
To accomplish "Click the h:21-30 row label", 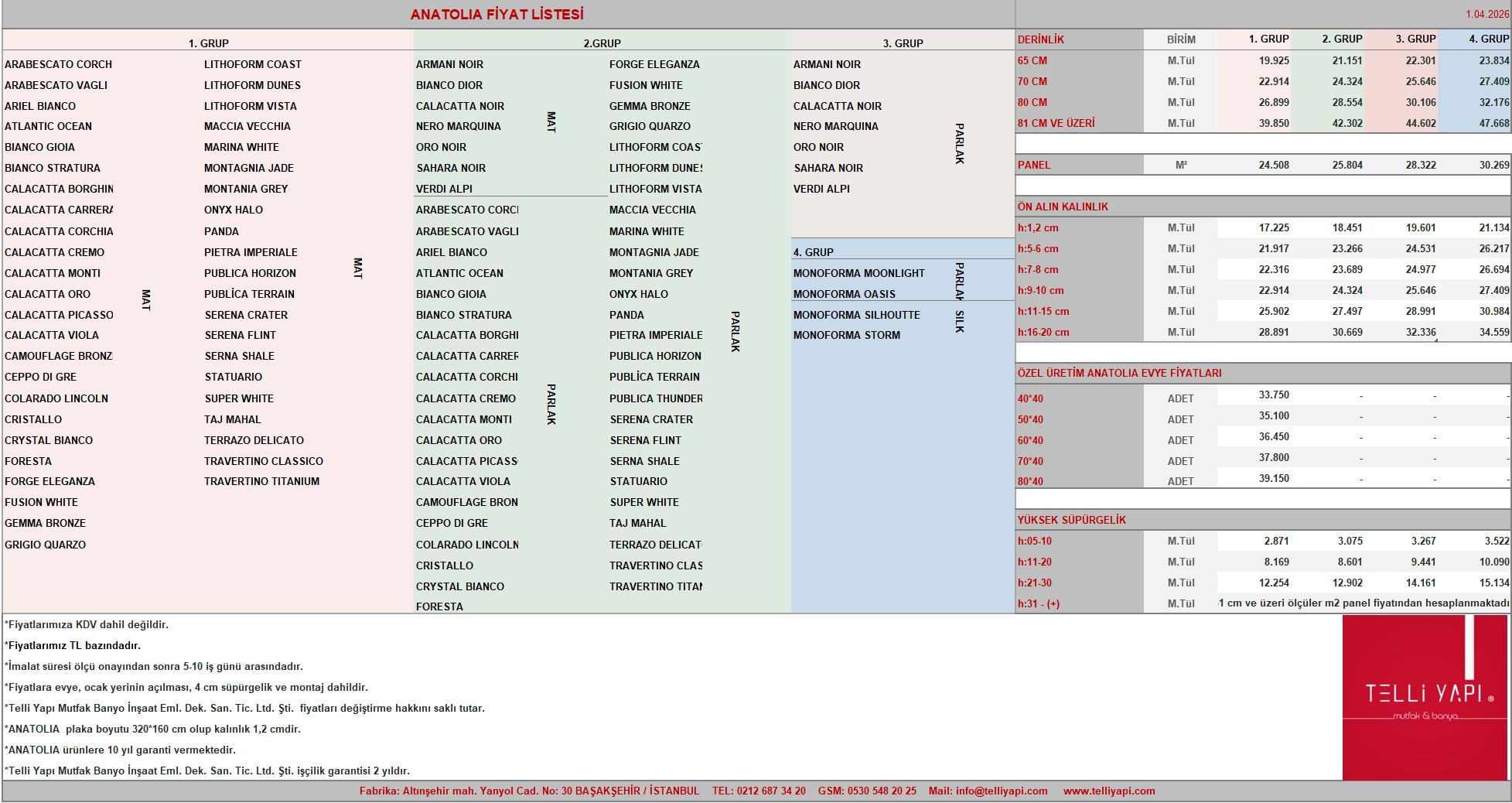I will (x=1035, y=583).
